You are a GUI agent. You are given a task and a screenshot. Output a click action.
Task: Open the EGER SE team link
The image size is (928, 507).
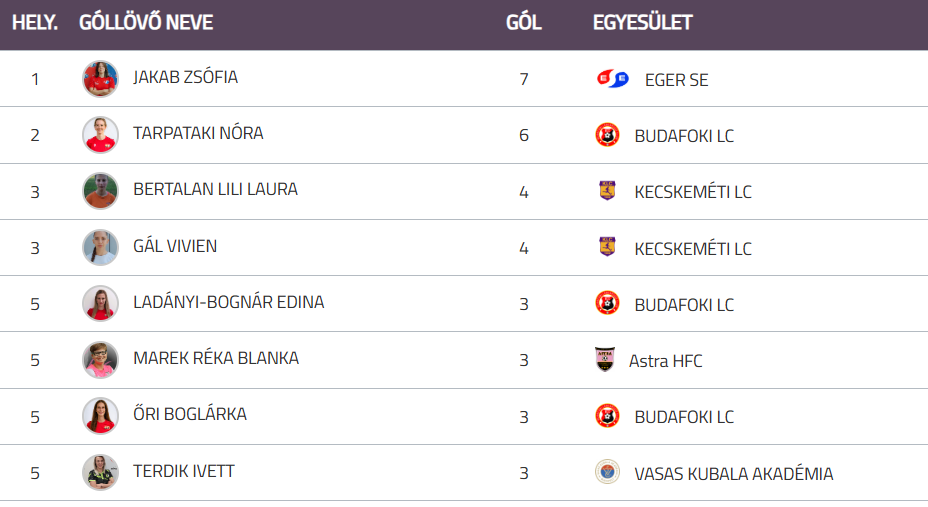click(676, 80)
